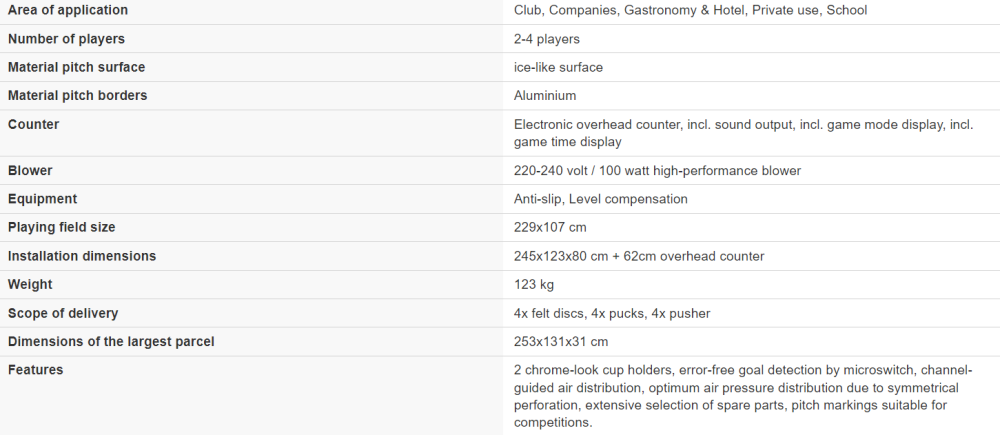Click the 'Playing field size' label
The width and height of the screenshot is (1000, 435).
[x=61, y=227]
